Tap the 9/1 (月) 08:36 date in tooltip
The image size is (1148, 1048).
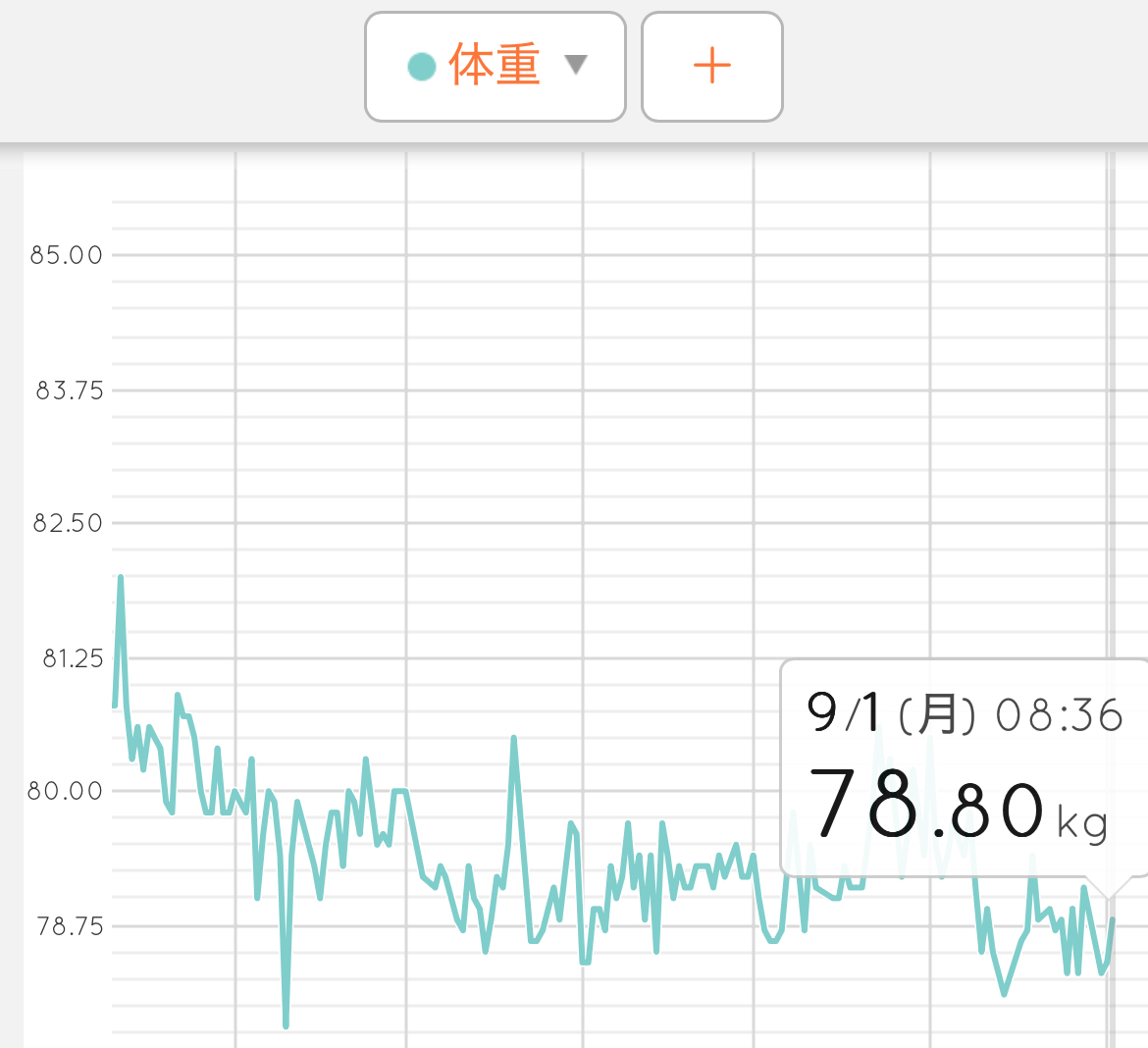(965, 713)
